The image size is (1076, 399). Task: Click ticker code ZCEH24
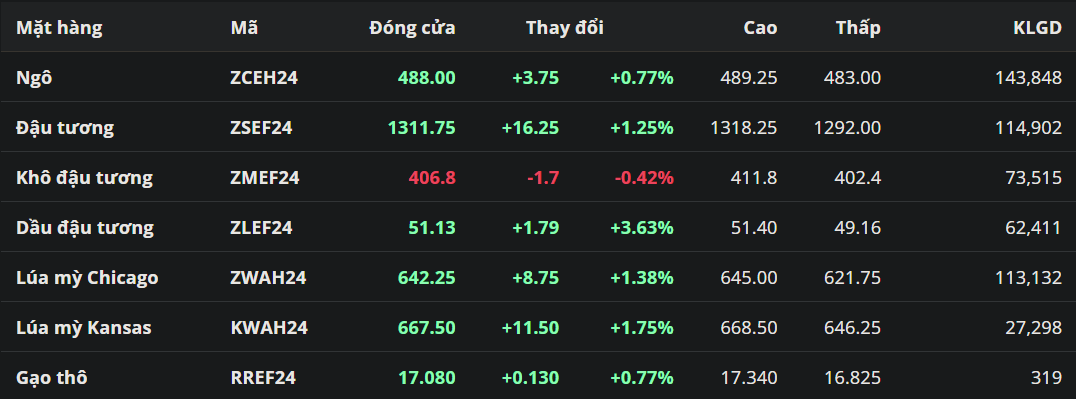tap(264, 78)
